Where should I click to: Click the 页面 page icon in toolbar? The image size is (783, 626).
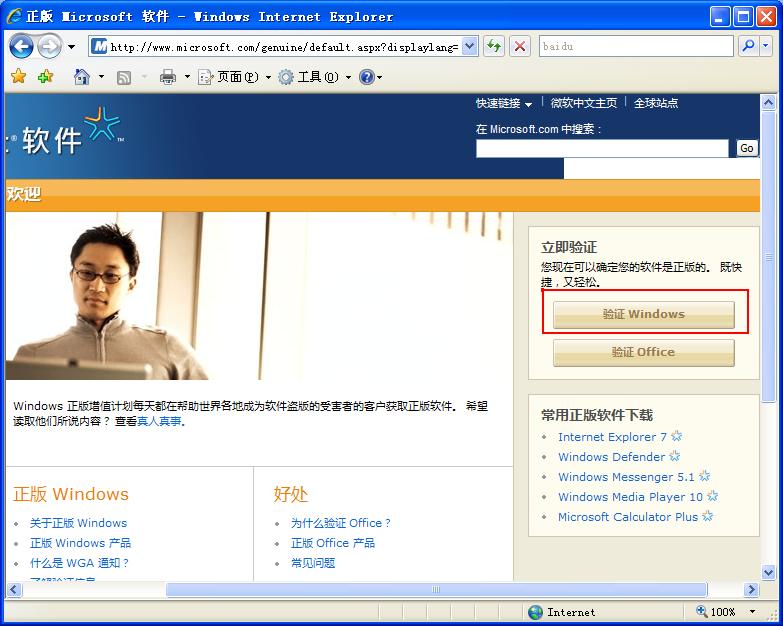[x=206, y=77]
